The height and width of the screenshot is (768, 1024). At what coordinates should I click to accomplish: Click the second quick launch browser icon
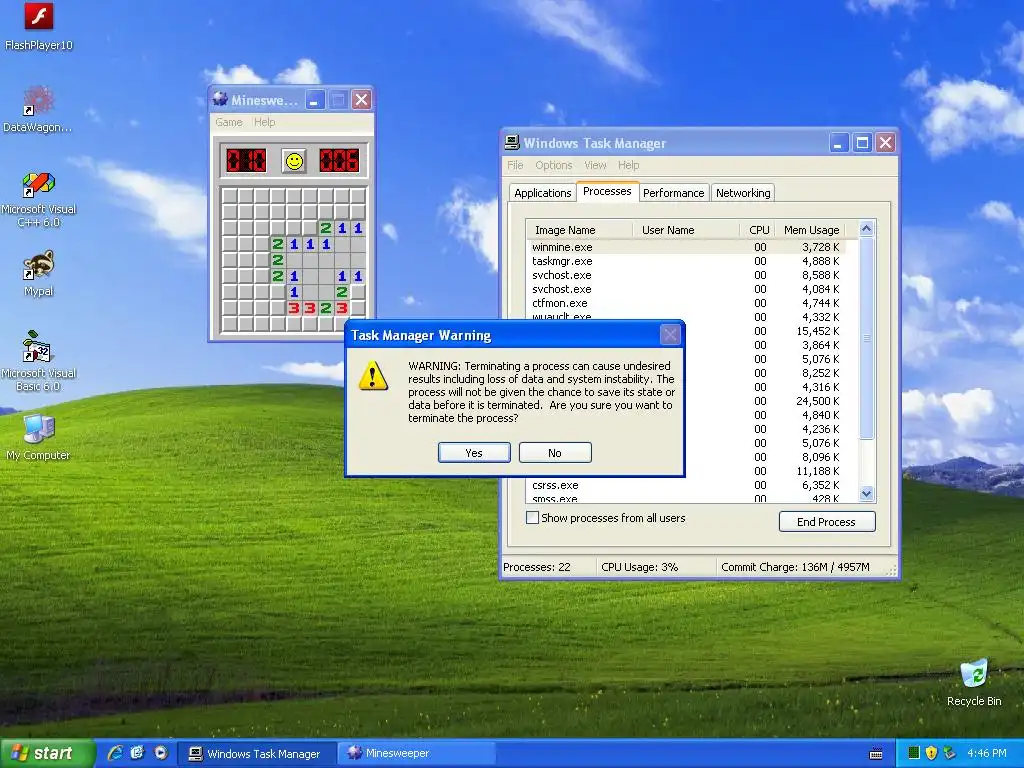coord(137,753)
